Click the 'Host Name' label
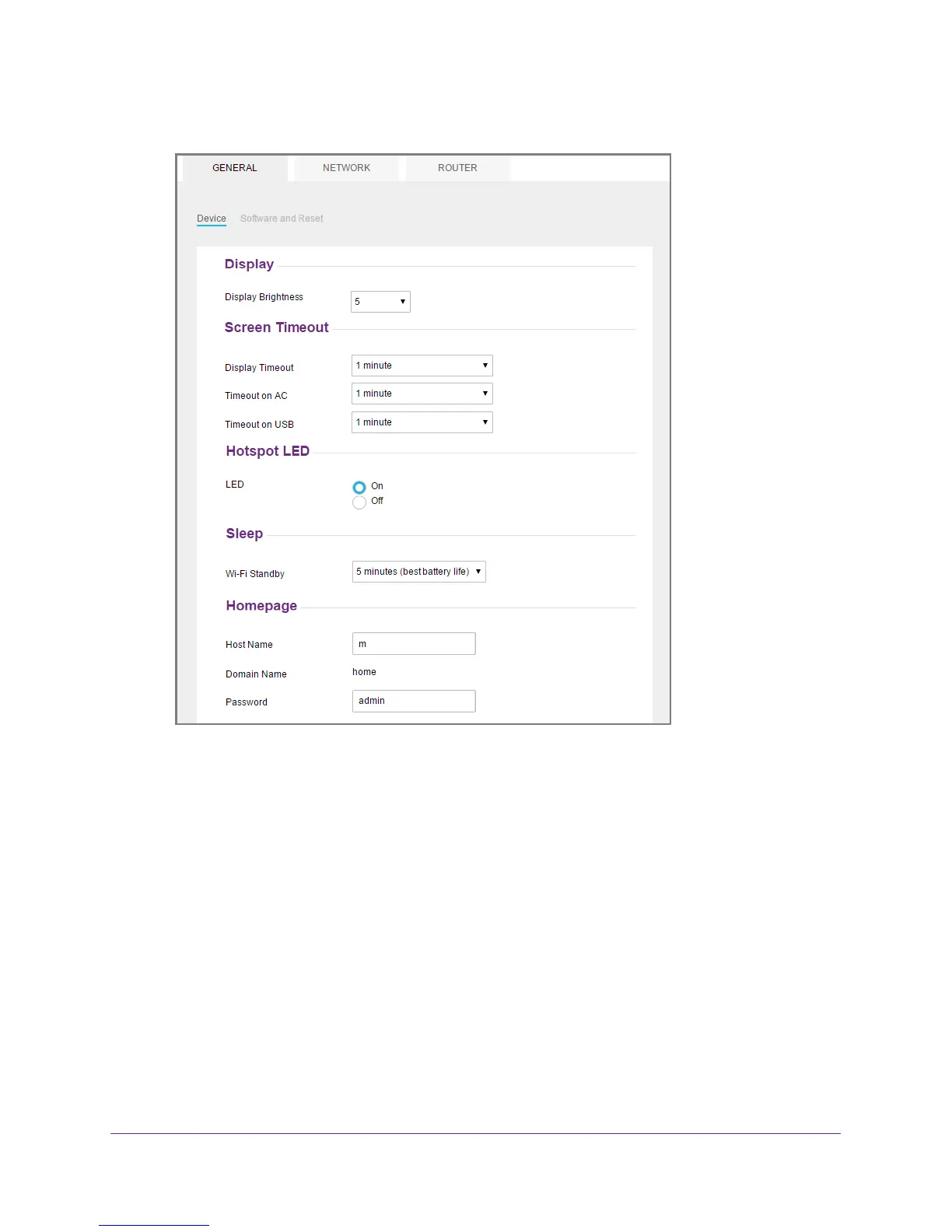Screen dimensions: 952x1232 coord(249,645)
